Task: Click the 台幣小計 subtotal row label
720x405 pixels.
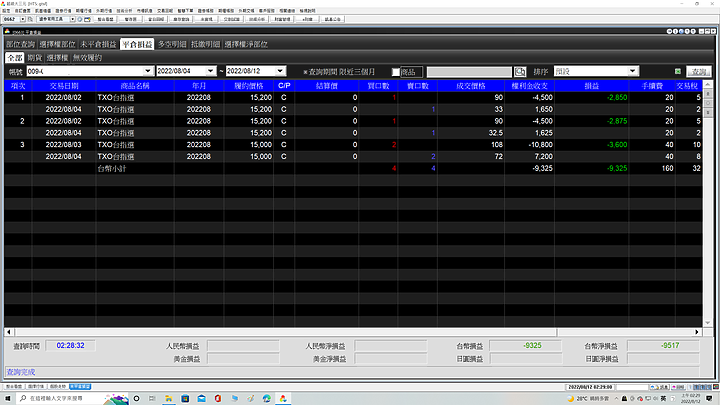Action: (x=112, y=169)
